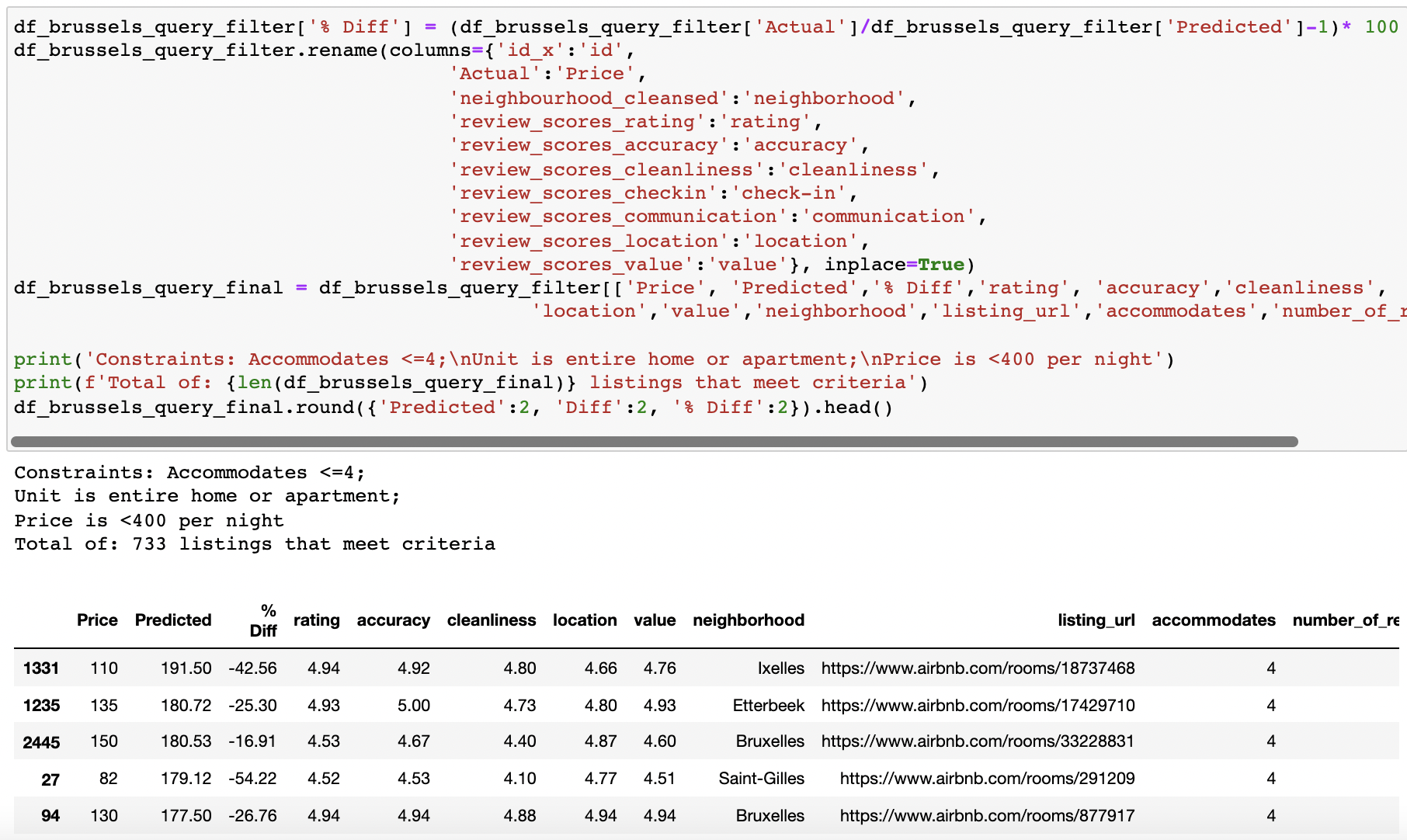Click the % Diff value -16.91
Viewport: 1407px width, 840px height.
252,741
